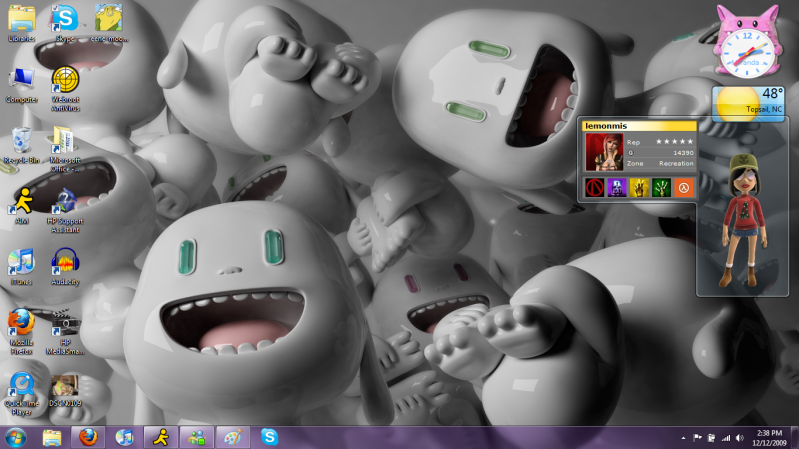Click the red-haired gamer picture
This screenshot has width=799, height=449.
tap(604, 152)
